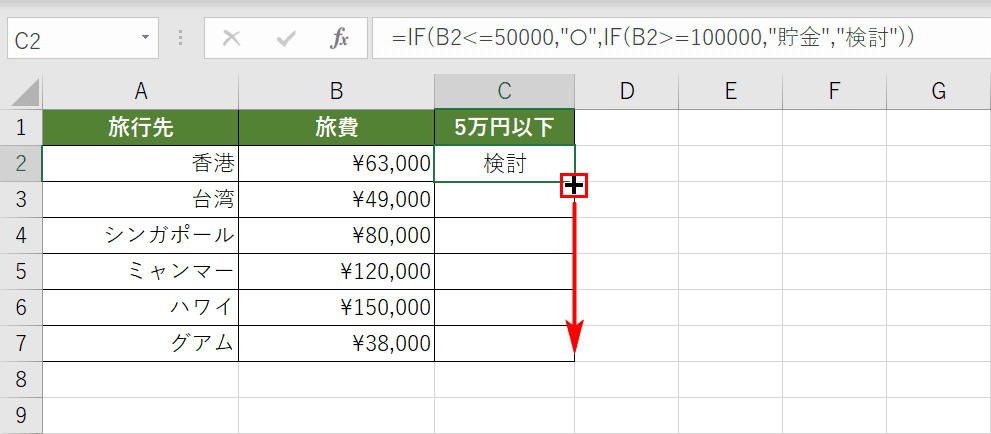Select column A header
Viewport: 991px width, 434px height.
coord(140,92)
